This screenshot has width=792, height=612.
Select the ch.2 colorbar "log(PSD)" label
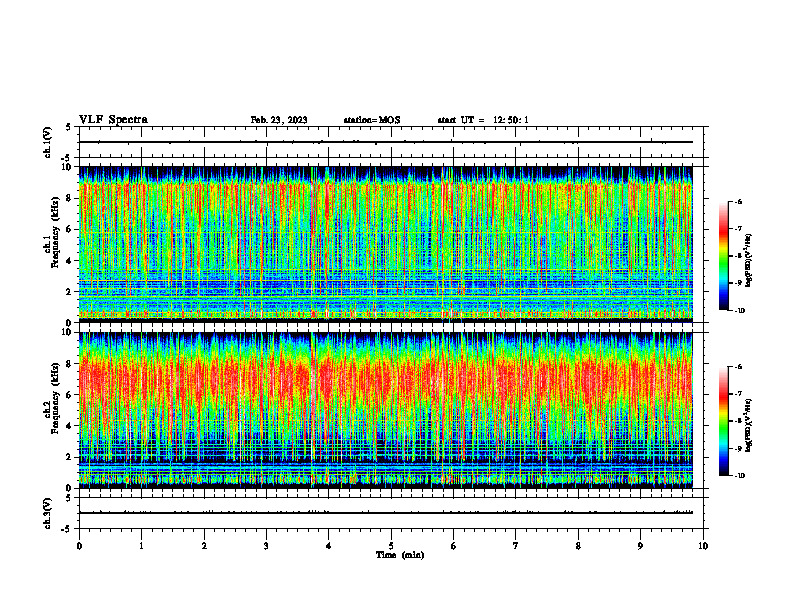click(x=749, y=425)
